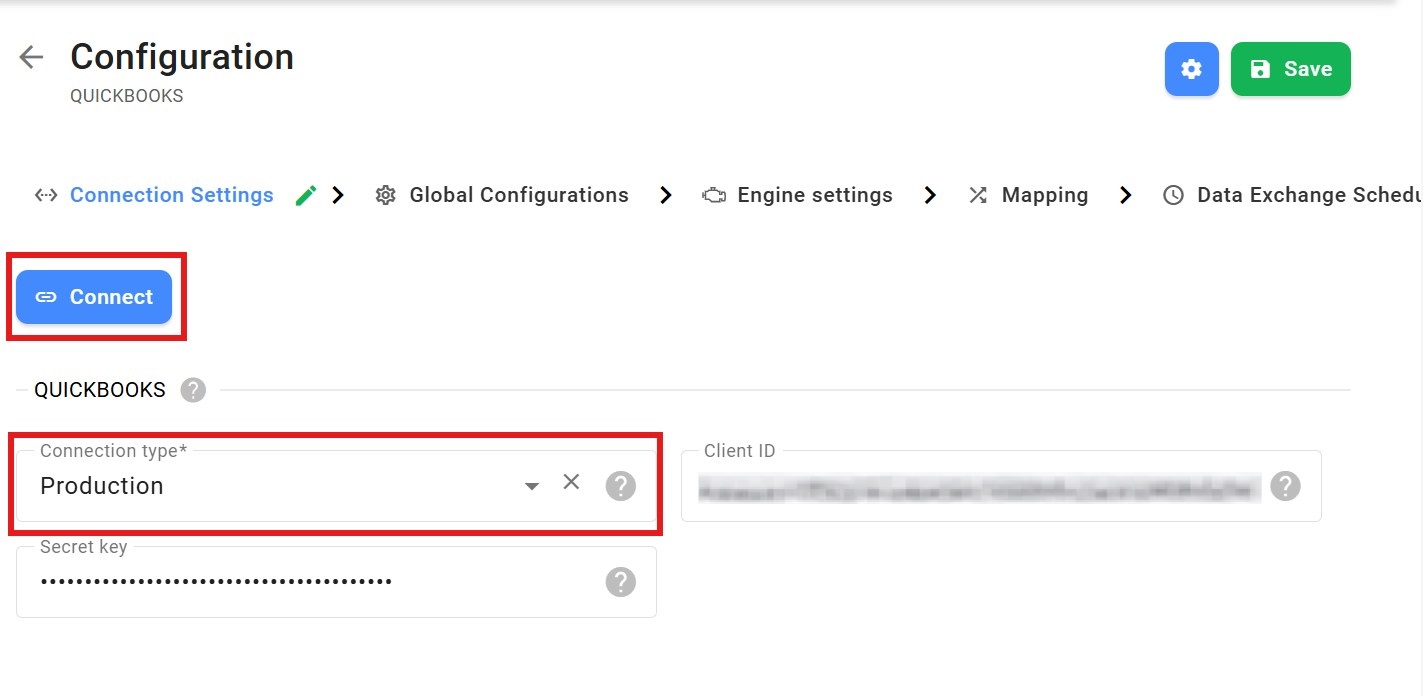Open the Connection Settings step

171,195
